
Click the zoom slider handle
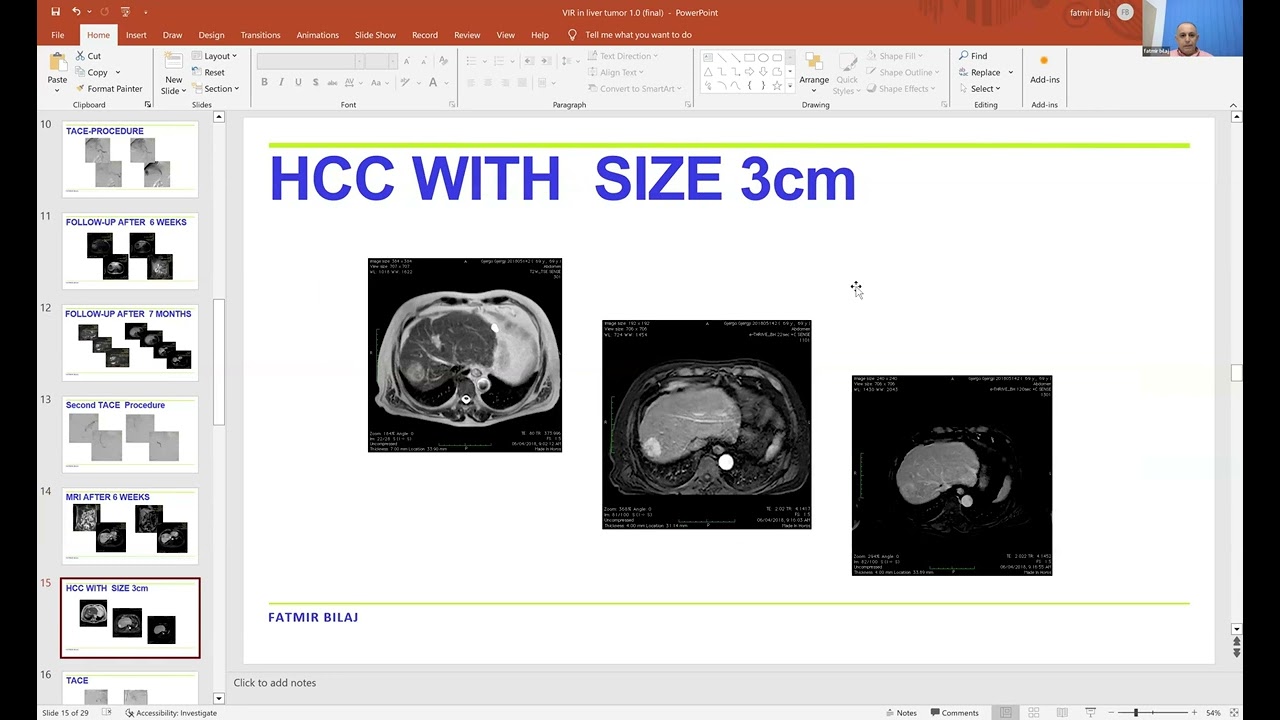(x=1135, y=713)
